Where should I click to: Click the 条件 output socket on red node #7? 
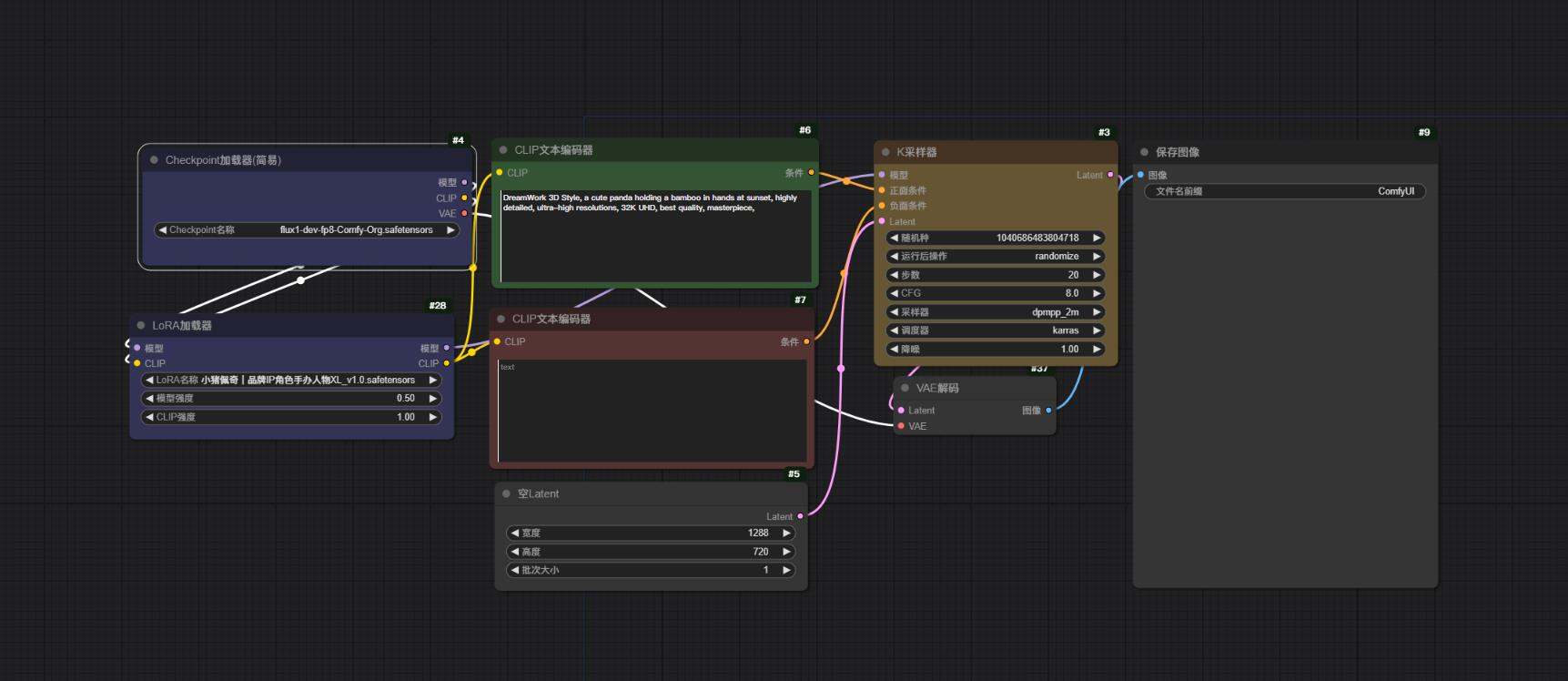[x=806, y=341]
